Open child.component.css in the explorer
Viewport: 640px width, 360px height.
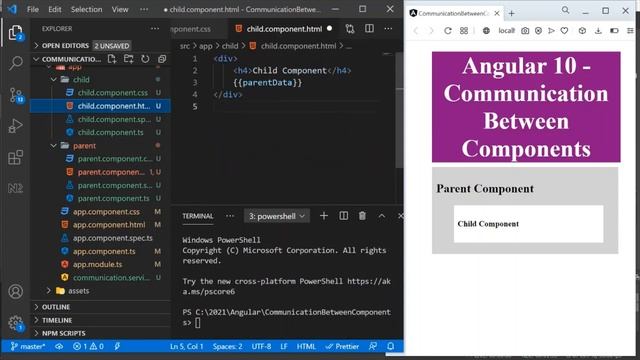pos(100,93)
